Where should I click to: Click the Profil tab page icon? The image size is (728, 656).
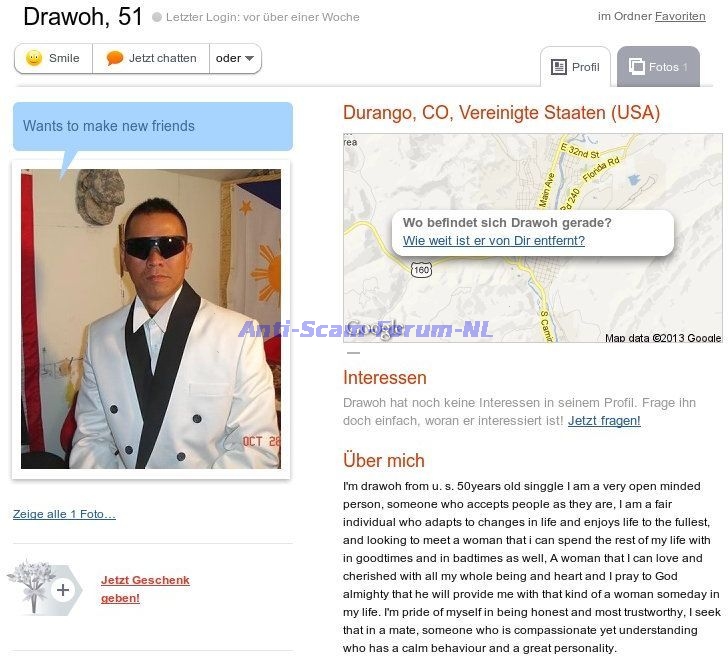click(559, 67)
